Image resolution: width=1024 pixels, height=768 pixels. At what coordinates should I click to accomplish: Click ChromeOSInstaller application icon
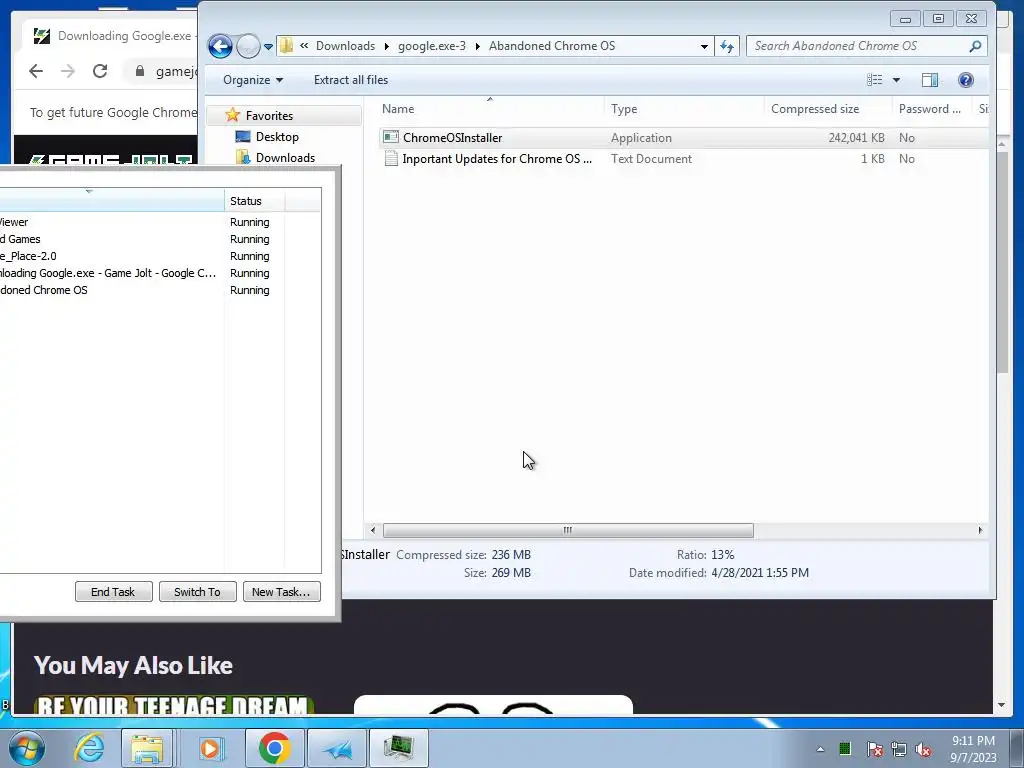coord(391,137)
